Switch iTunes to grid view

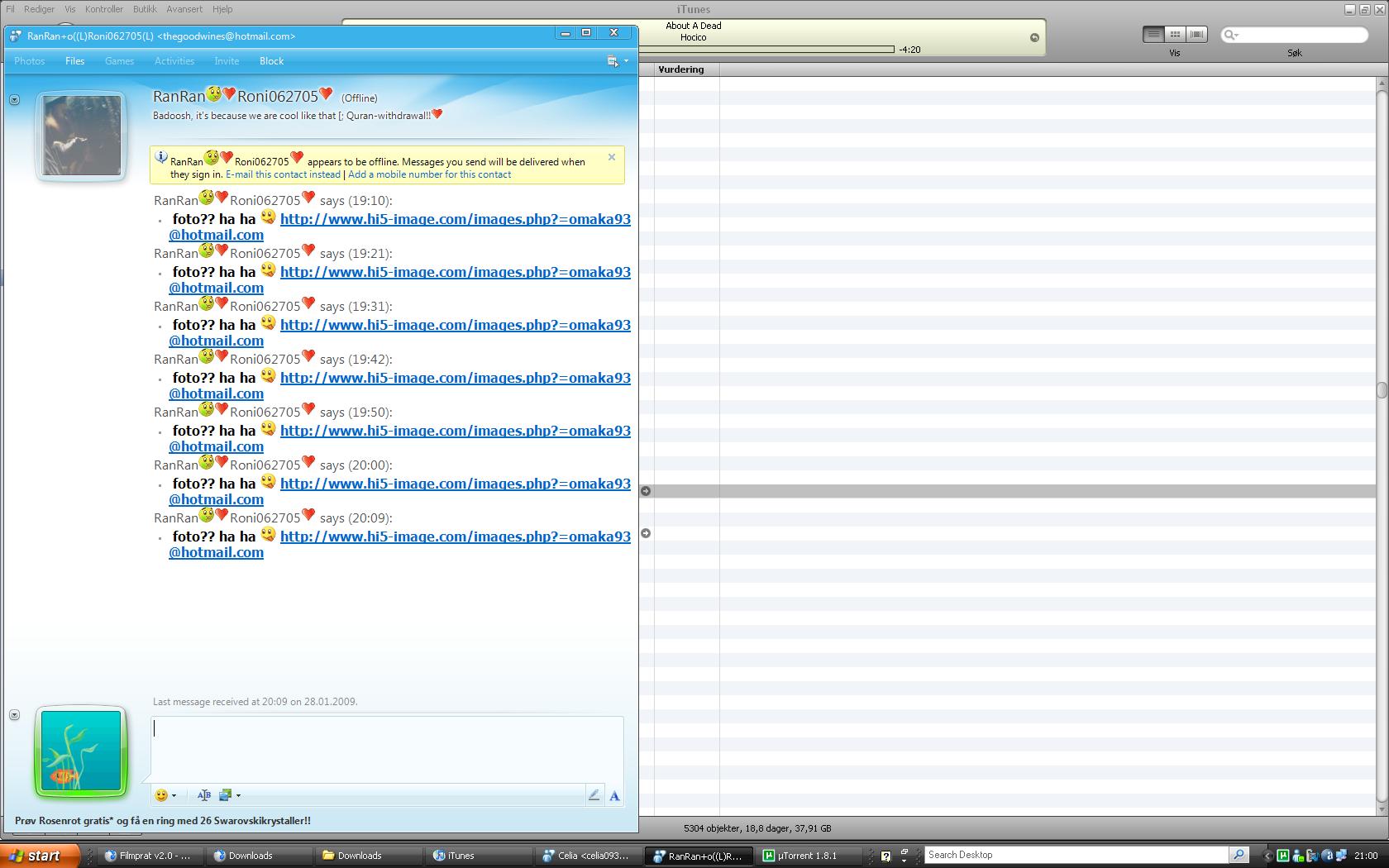(x=1175, y=34)
